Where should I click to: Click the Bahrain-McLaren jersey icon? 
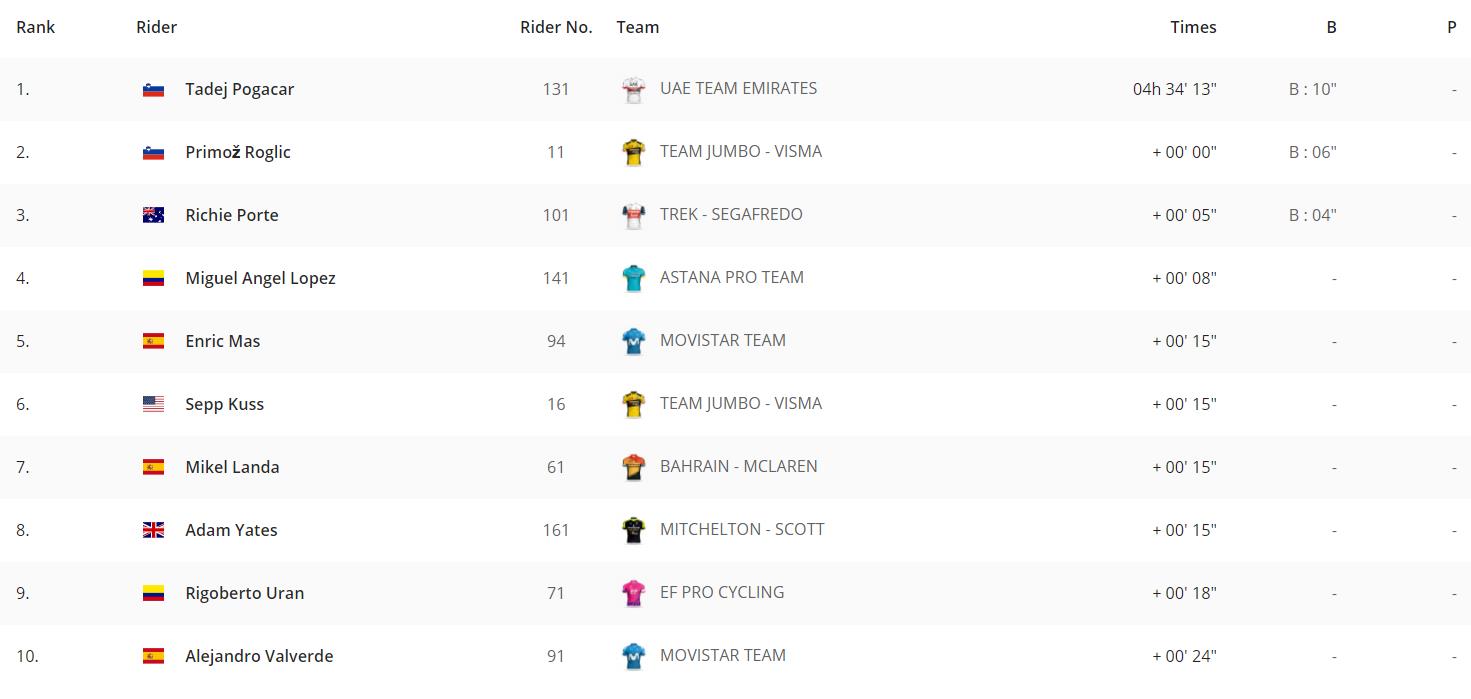[633, 468]
